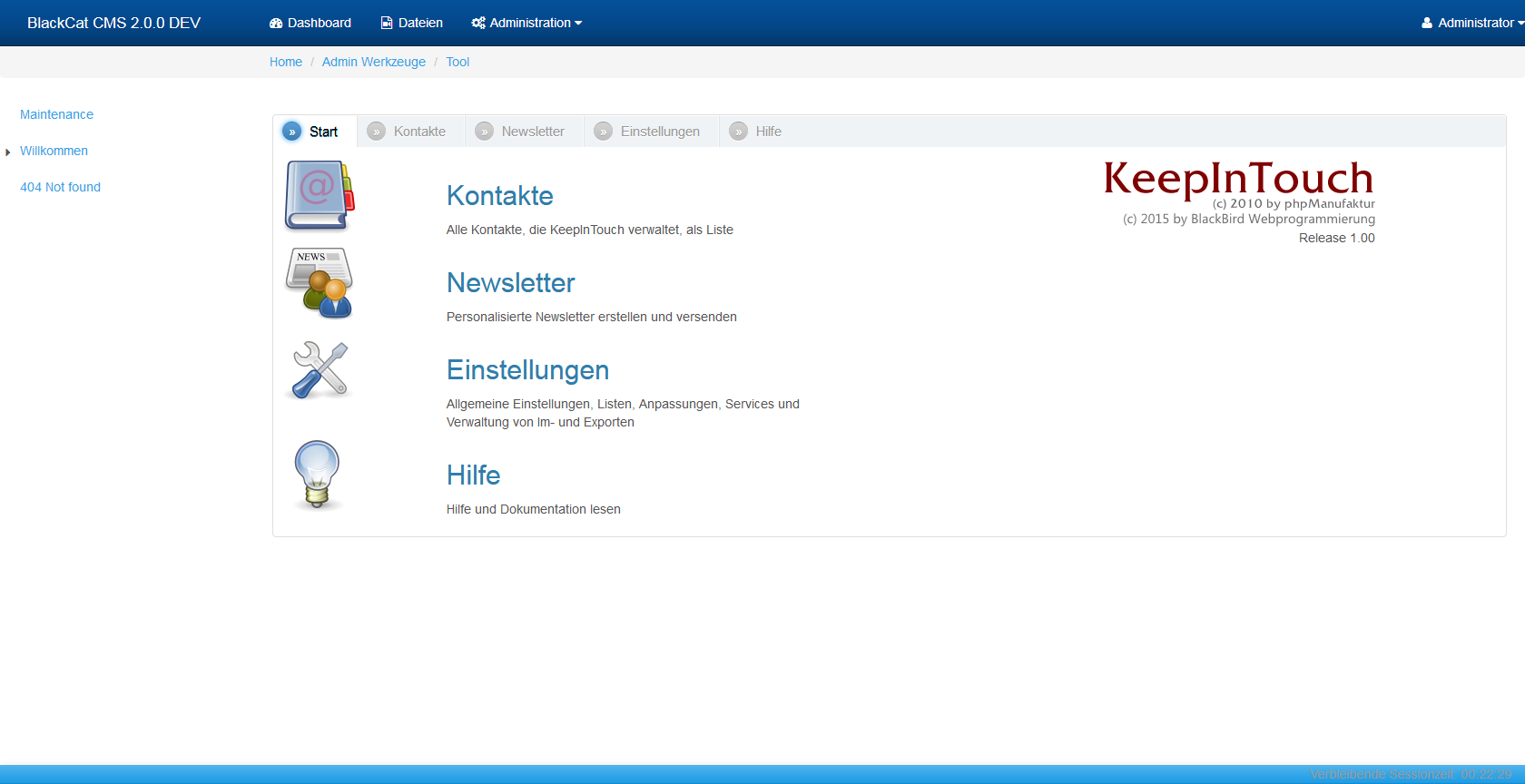Screen dimensions: 1525x784
Task: Click the Dateien file icon in navbar
Action: point(387,23)
